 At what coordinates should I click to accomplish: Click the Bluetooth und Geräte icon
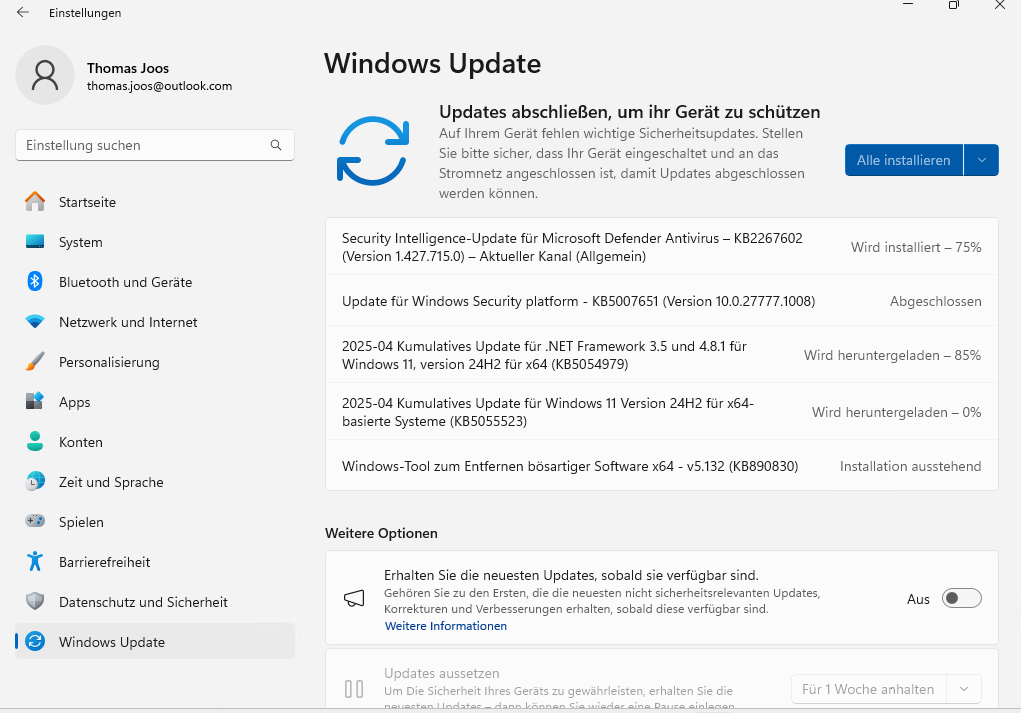(35, 282)
